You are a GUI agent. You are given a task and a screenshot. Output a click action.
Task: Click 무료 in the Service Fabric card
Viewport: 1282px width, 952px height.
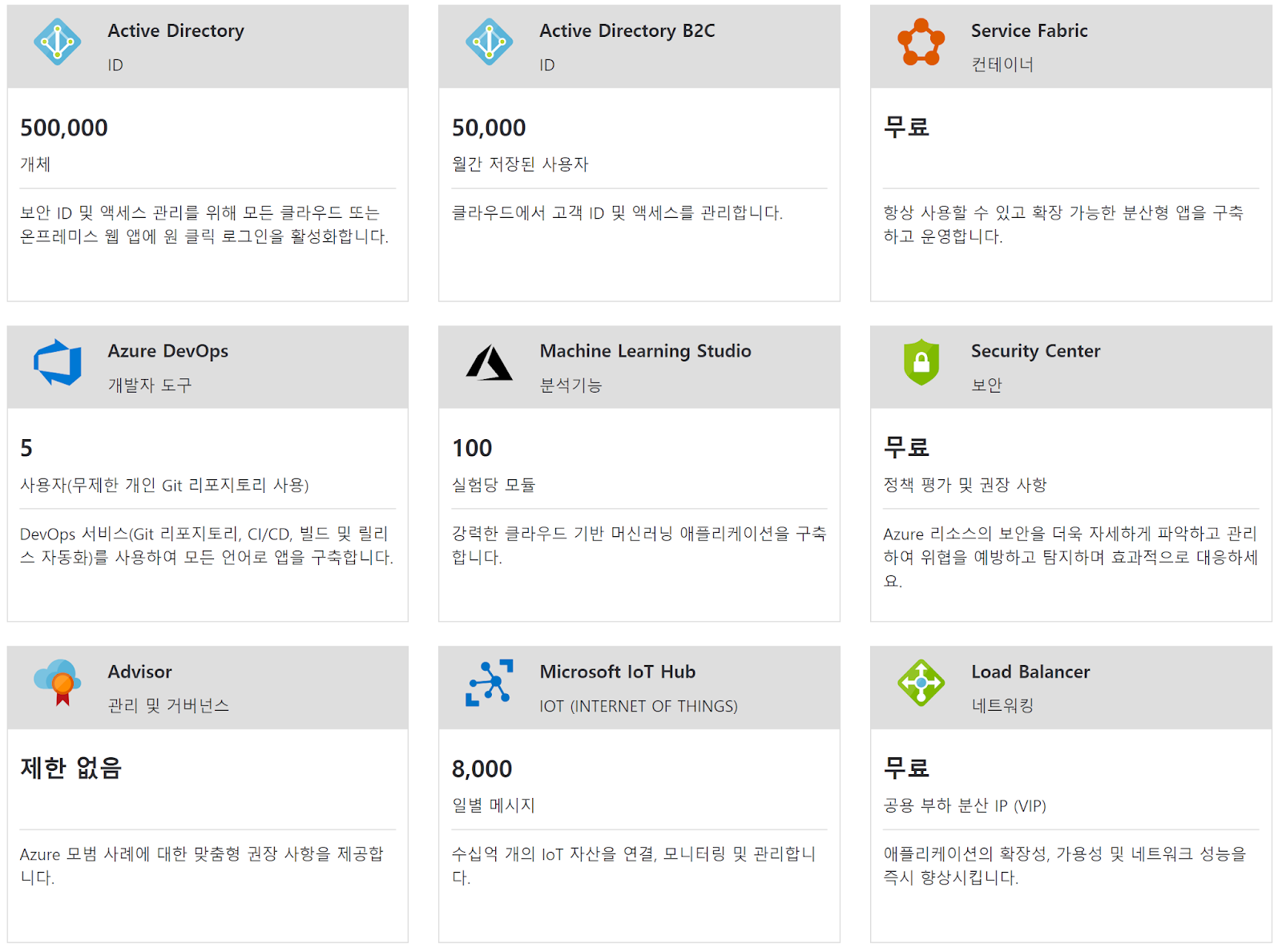coord(906,127)
